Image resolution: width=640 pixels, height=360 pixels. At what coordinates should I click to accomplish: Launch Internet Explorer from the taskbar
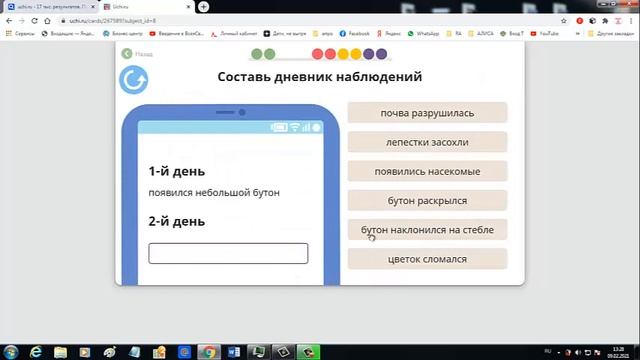pos(36,352)
